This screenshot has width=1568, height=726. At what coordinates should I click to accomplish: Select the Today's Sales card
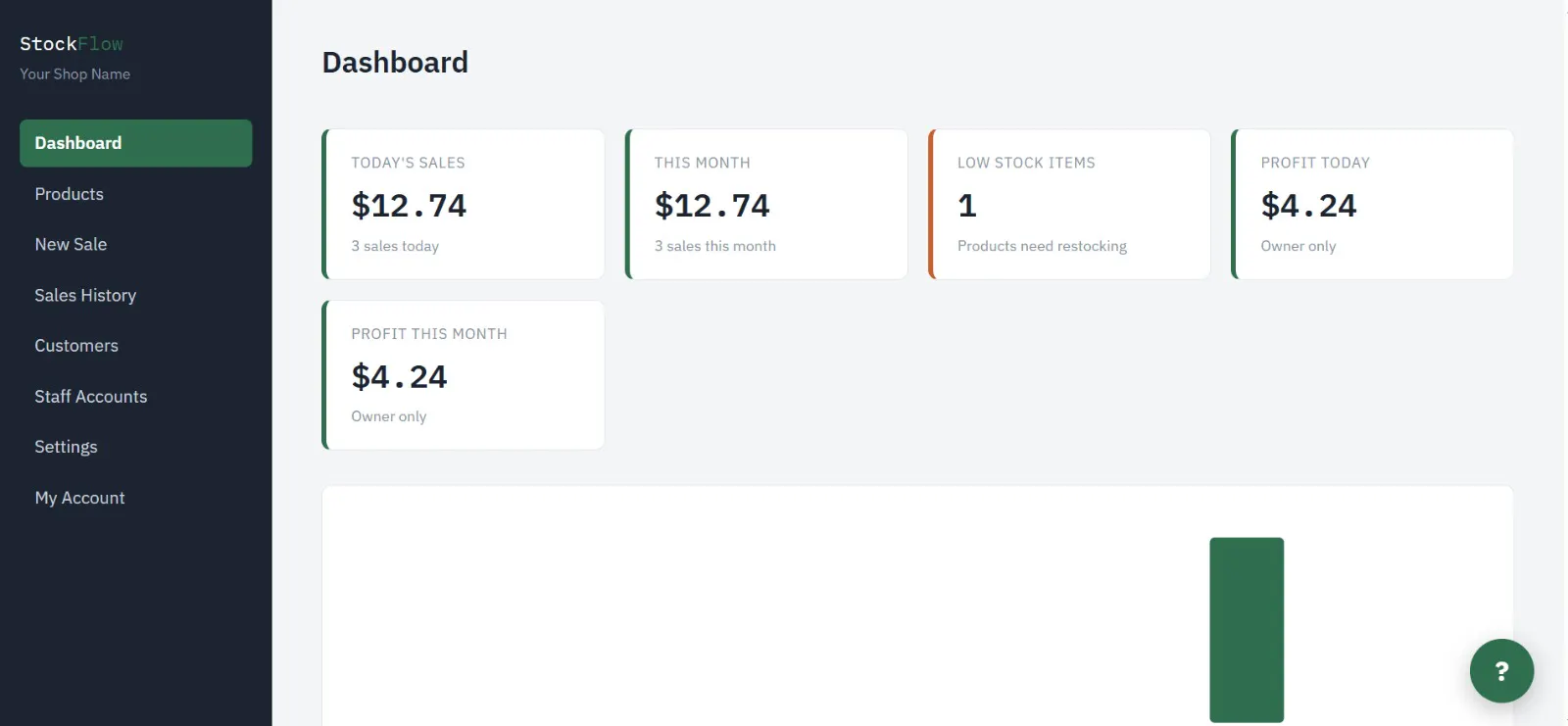click(x=464, y=204)
